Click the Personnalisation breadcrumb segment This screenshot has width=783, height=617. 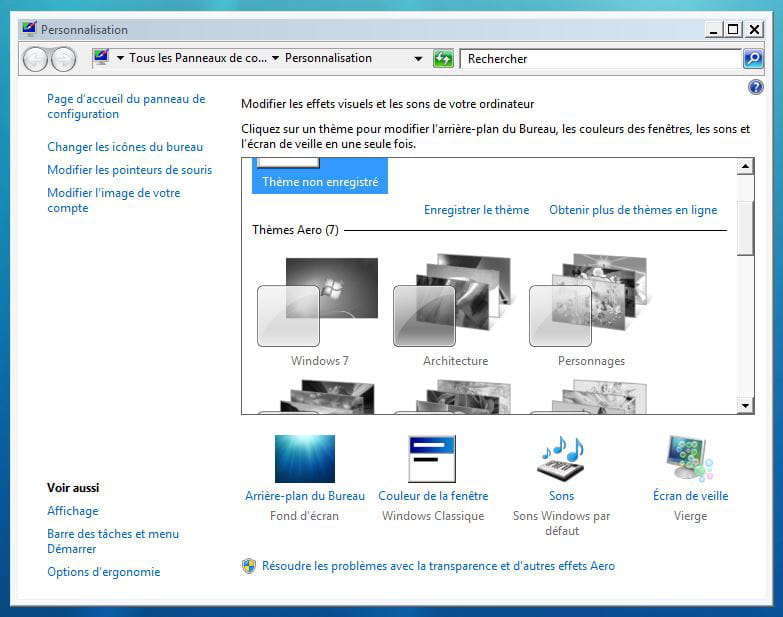point(328,58)
